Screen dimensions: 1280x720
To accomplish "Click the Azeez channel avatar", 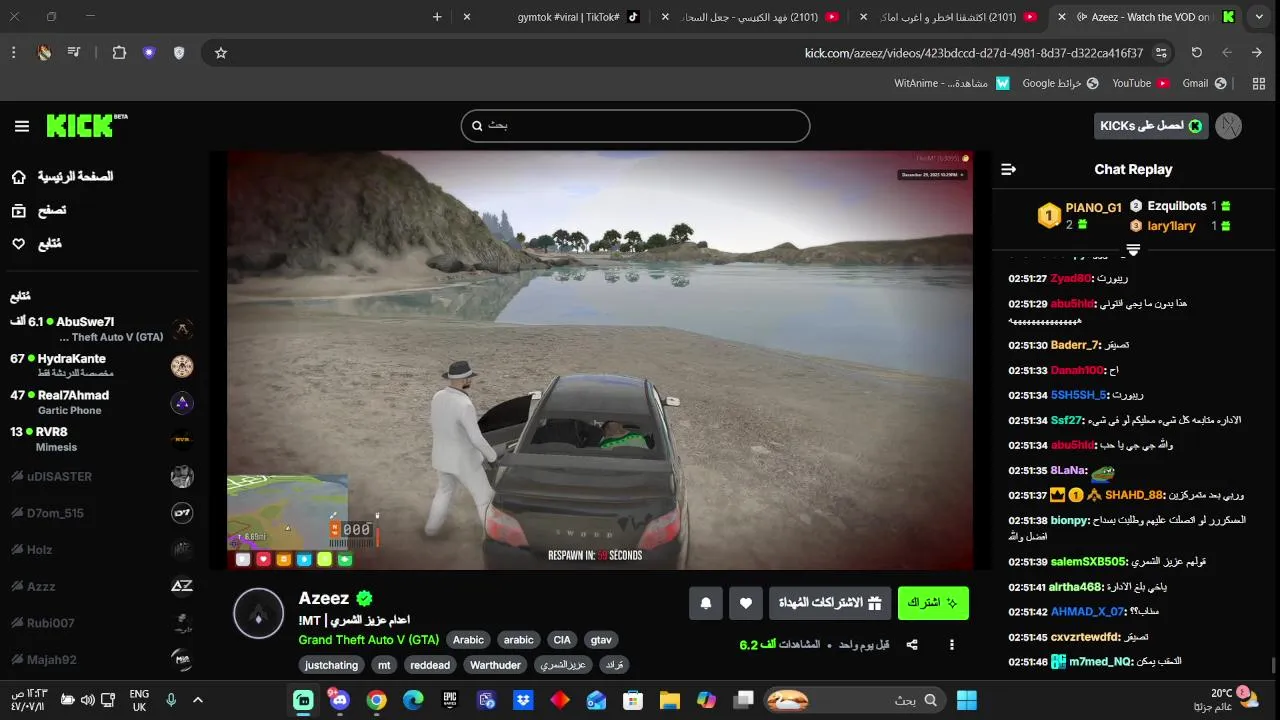I will (x=259, y=613).
